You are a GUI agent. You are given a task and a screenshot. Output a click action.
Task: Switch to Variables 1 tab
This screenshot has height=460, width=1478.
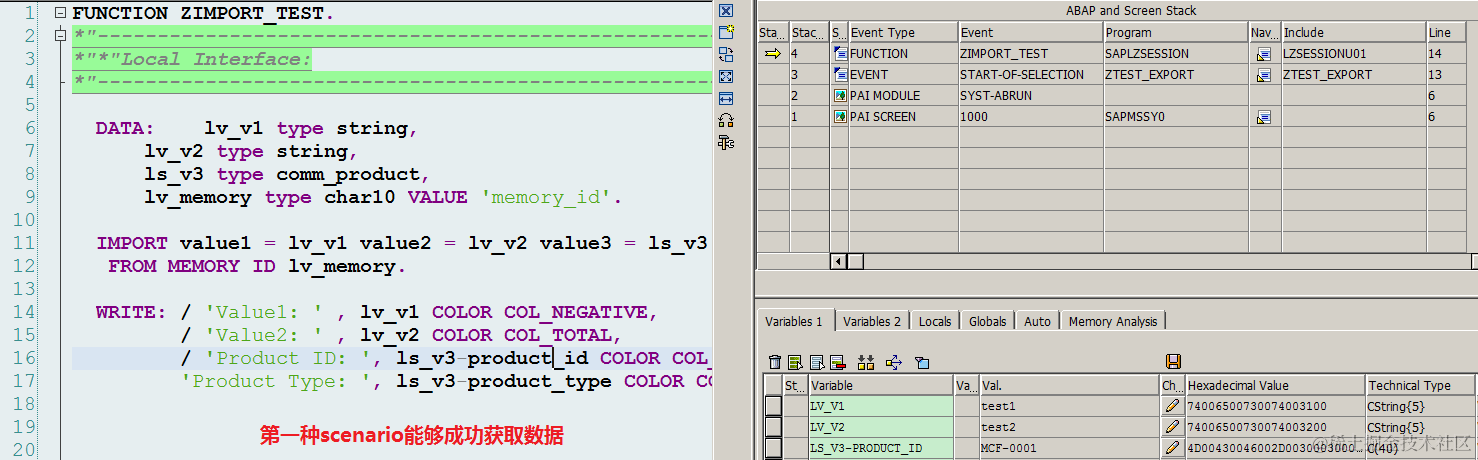(x=794, y=321)
